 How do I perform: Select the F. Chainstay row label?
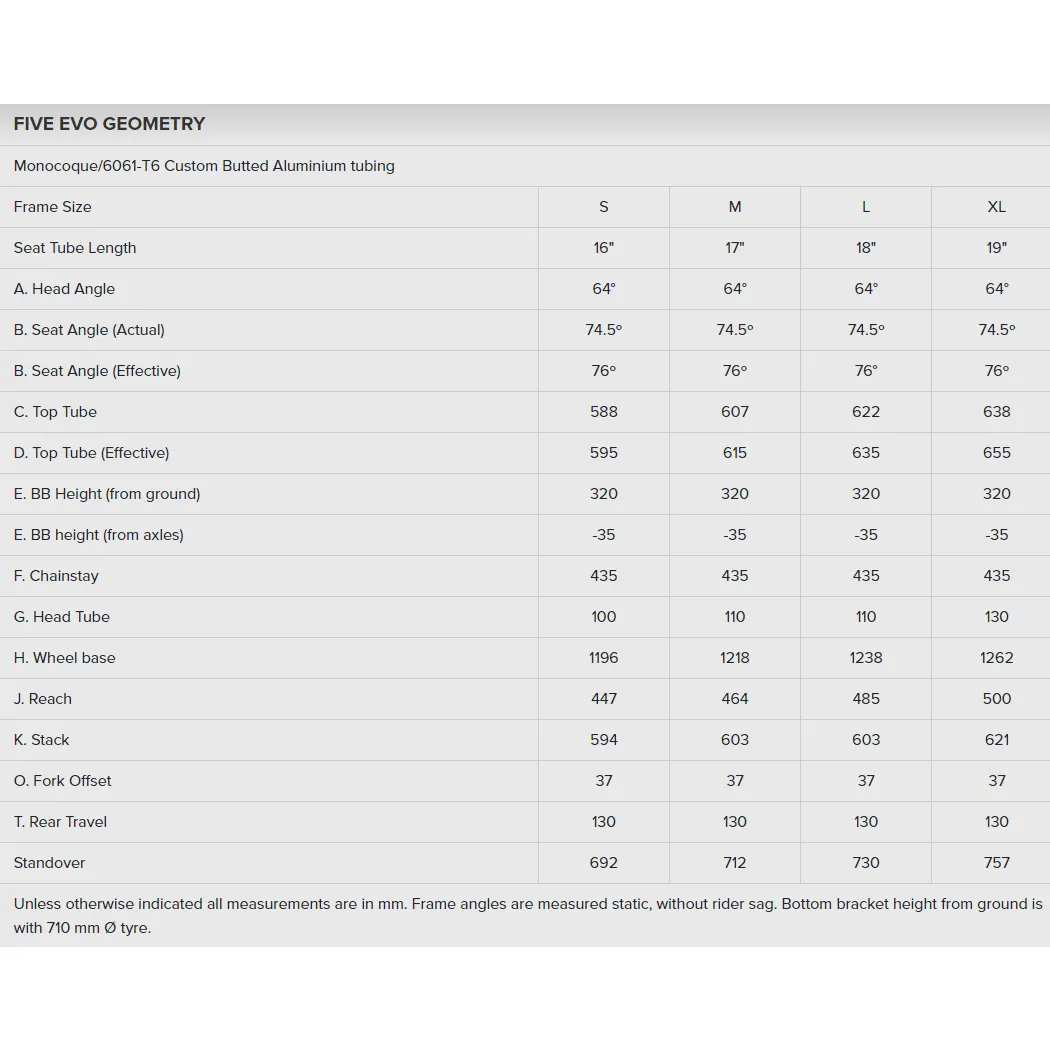click(56, 576)
